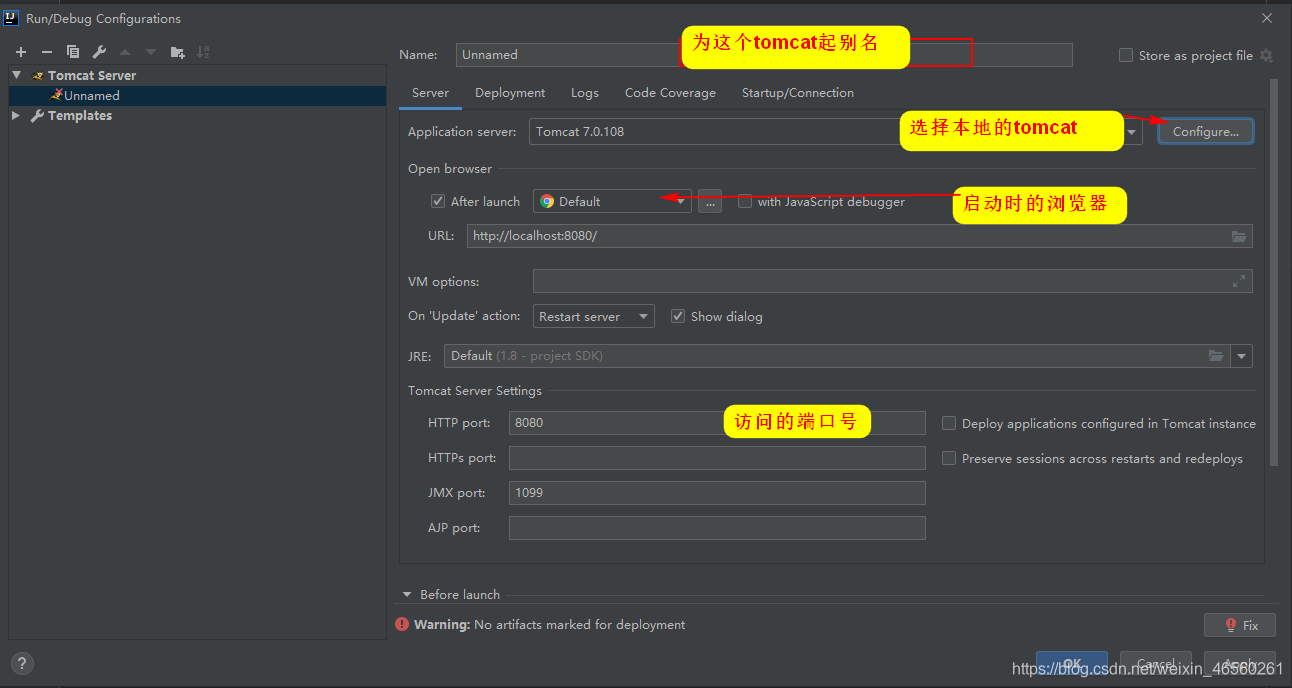Click the URL input field
1292x688 pixels.
point(859,236)
